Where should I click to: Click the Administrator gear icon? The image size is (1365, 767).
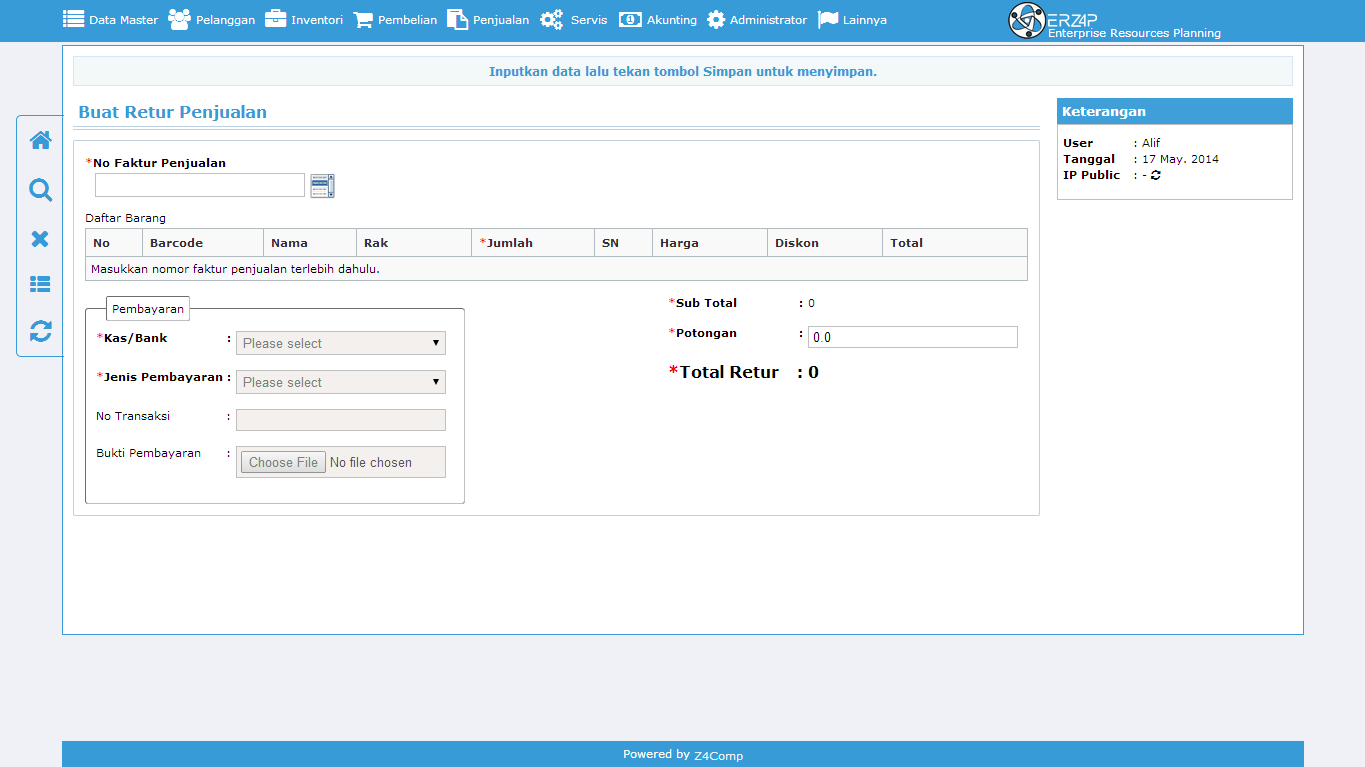coord(716,19)
